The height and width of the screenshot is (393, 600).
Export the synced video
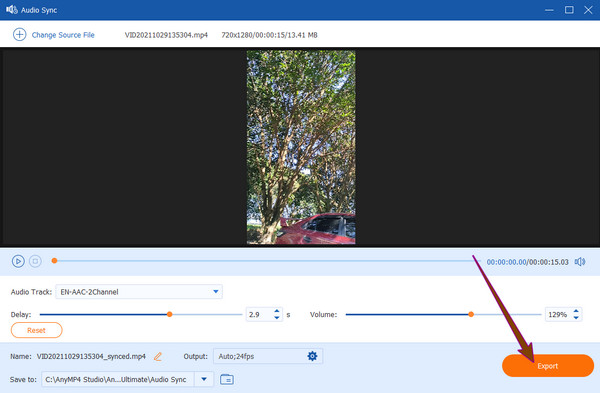click(548, 366)
